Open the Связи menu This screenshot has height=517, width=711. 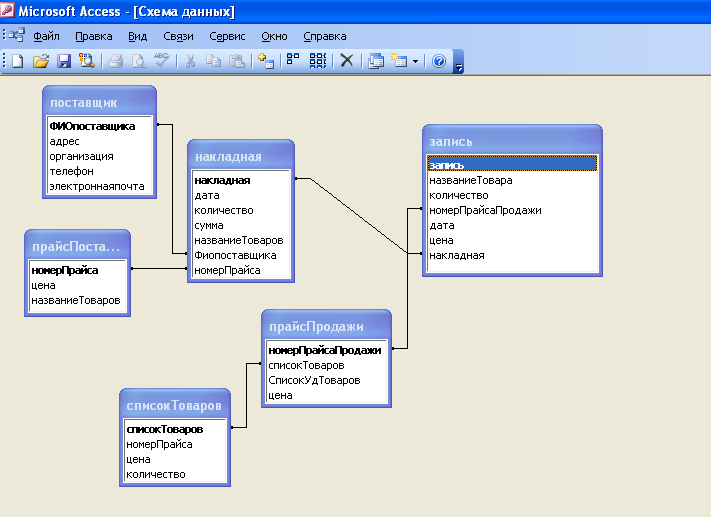click(178, 36)
